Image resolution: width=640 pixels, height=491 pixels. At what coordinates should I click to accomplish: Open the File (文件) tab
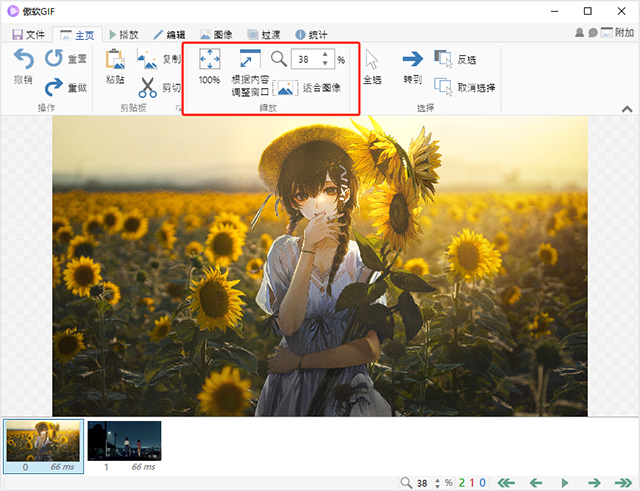pos(28,35)
